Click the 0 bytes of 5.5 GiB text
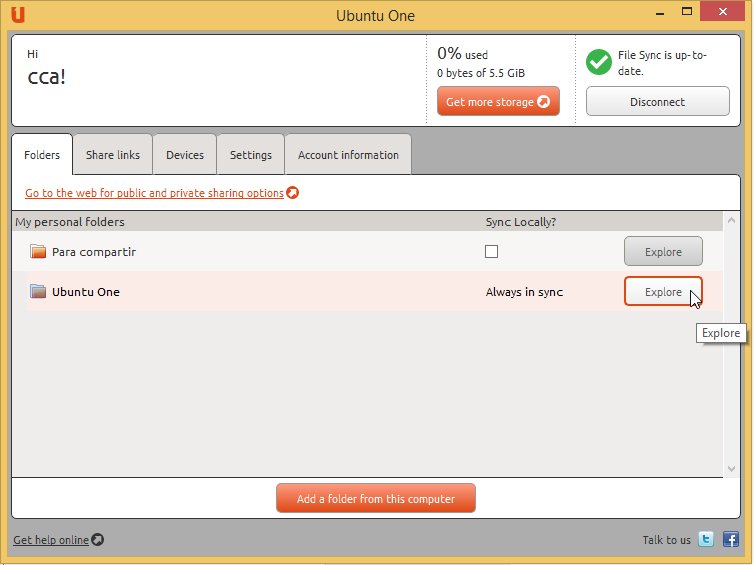Image resolution: width=754 pixels, height=565 pixels. [x=481, y=73]
